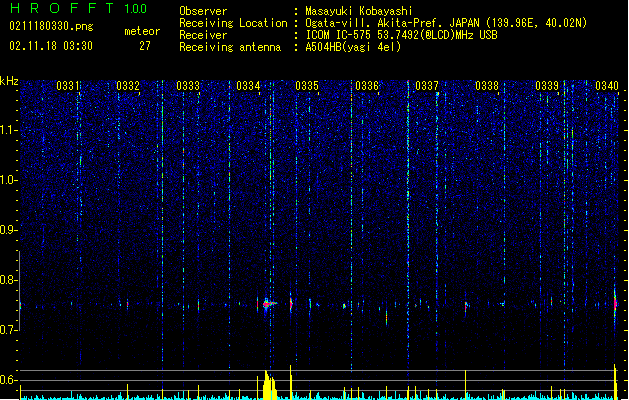Select the filename 0211180330.png
629x400 pixels.
pyautogui.click(x=51, y=27)
